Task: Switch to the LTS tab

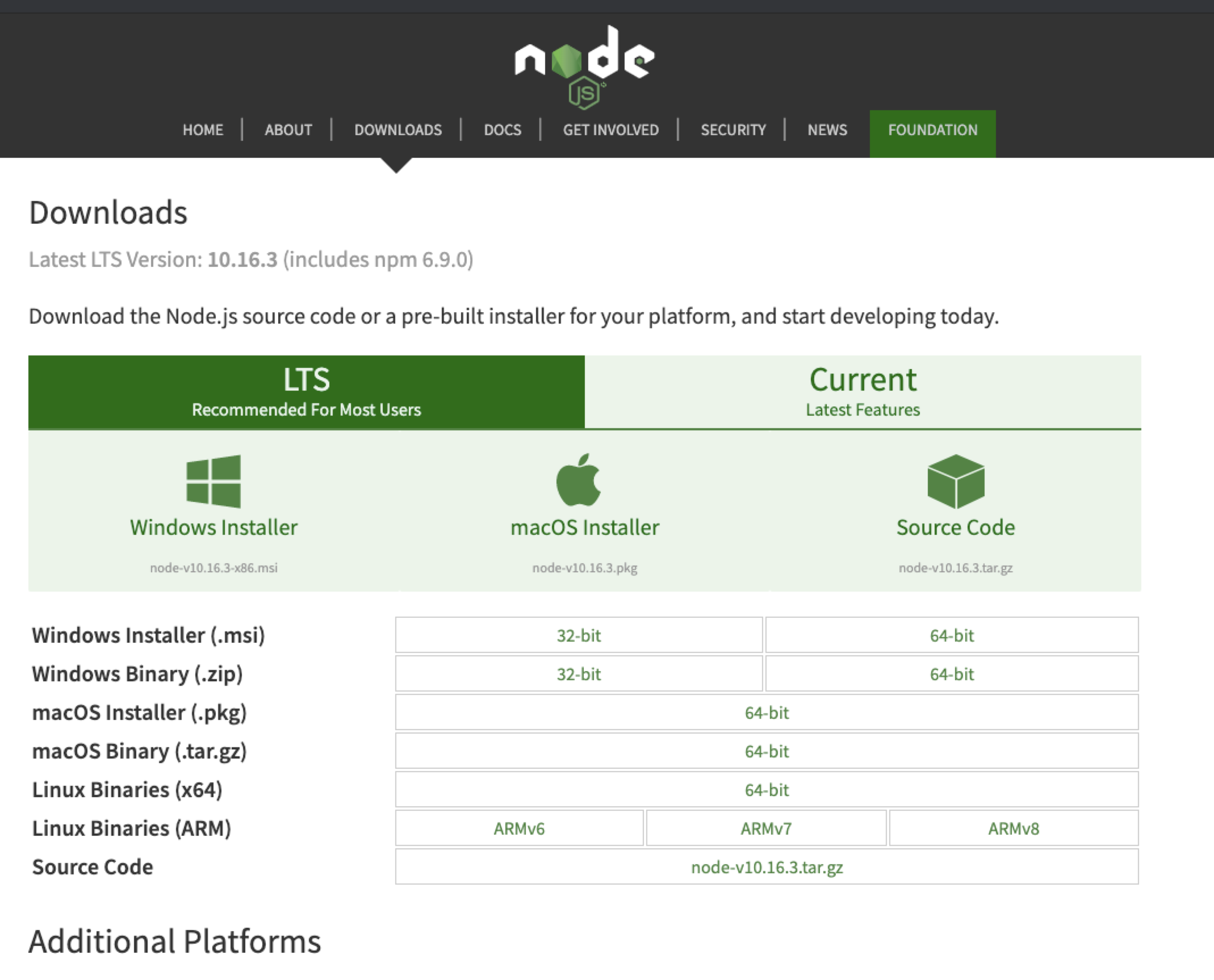Action: click(x=306, y=392)
